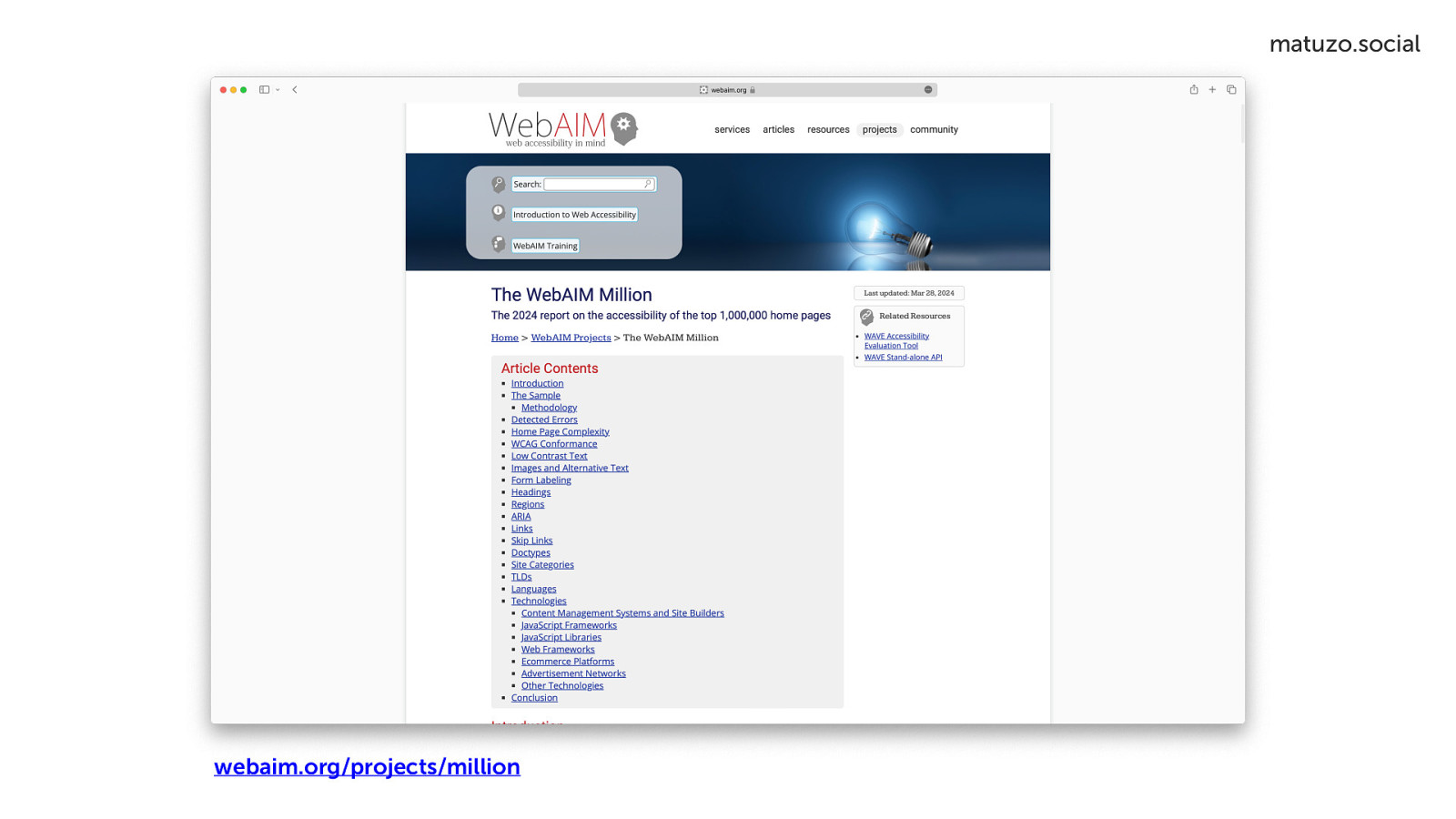This screenshot has width=1456, height=819.
Task: Click the webaim.org address bar
Action: click(727, 89)
